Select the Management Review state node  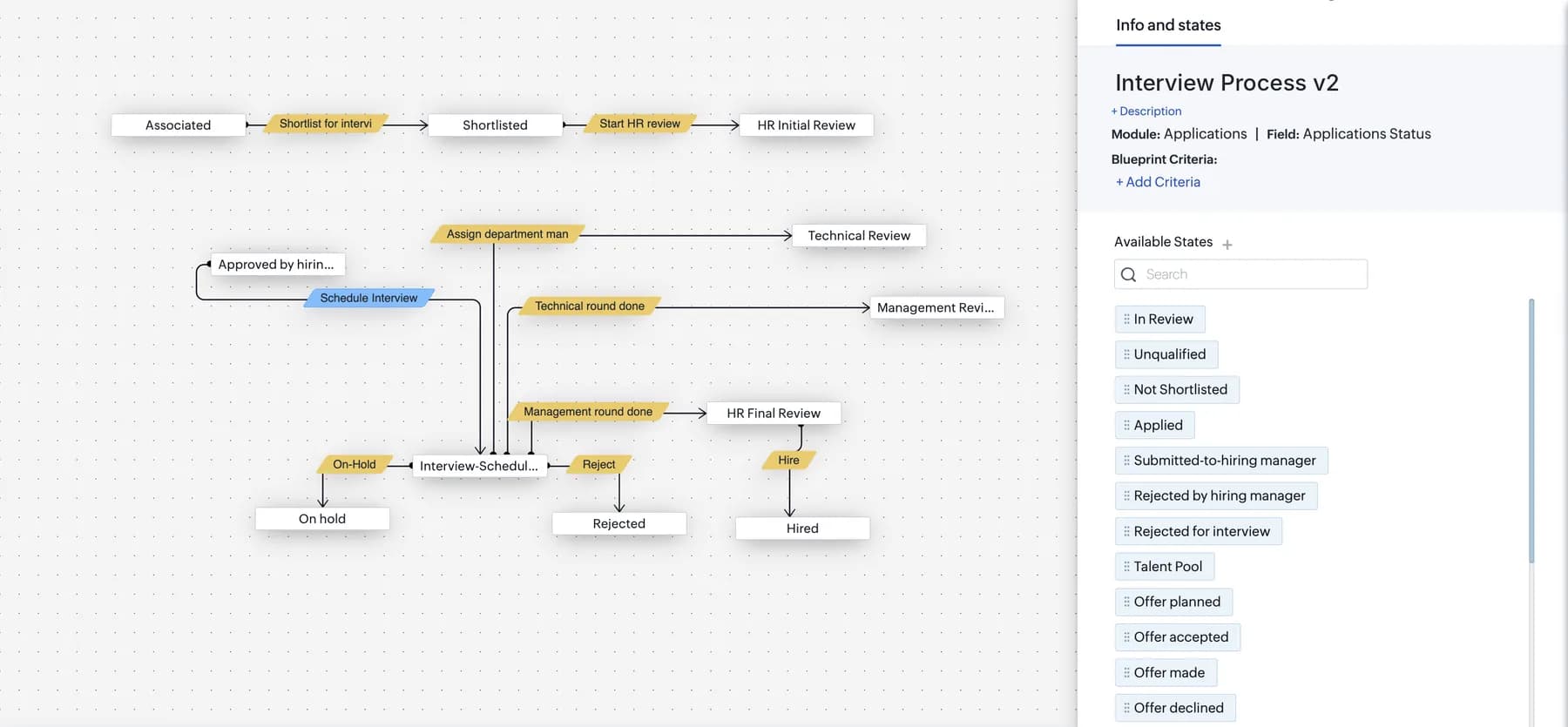tap(936, 307)
